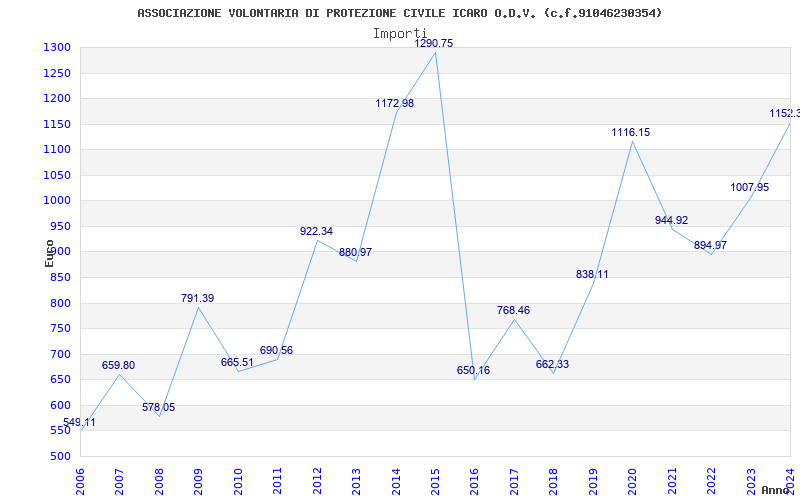The height and width of the screenshot is (500, 800).
Task: Select the y-axis tick 950
Action: 60,227
